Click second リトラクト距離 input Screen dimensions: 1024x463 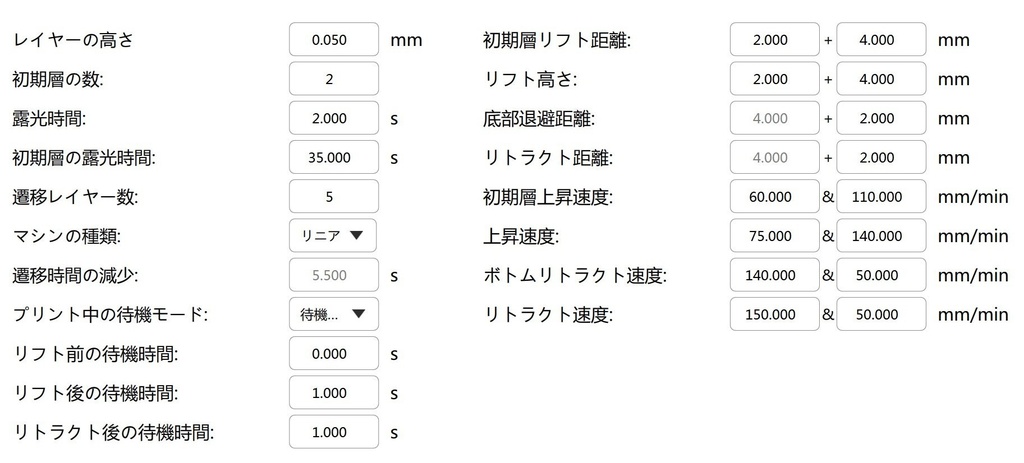[x=881, y=157]
